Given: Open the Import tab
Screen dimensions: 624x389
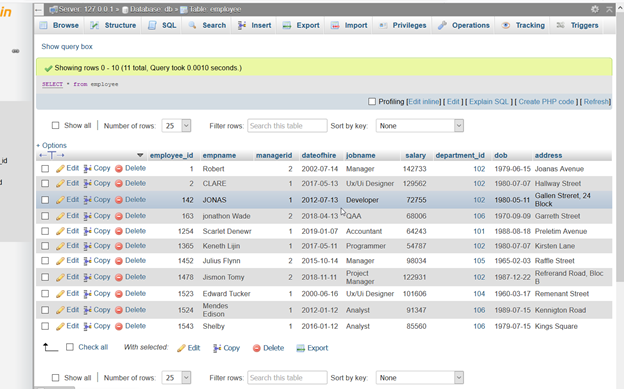Looking at the screenshot, I should click(x=349, y=25).
